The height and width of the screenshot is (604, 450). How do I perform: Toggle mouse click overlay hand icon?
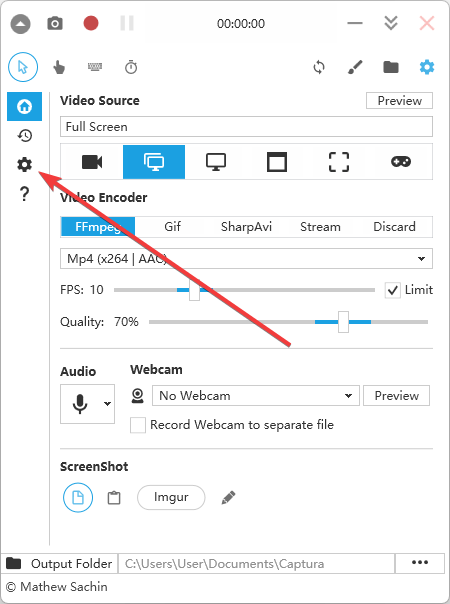point(59,67)
